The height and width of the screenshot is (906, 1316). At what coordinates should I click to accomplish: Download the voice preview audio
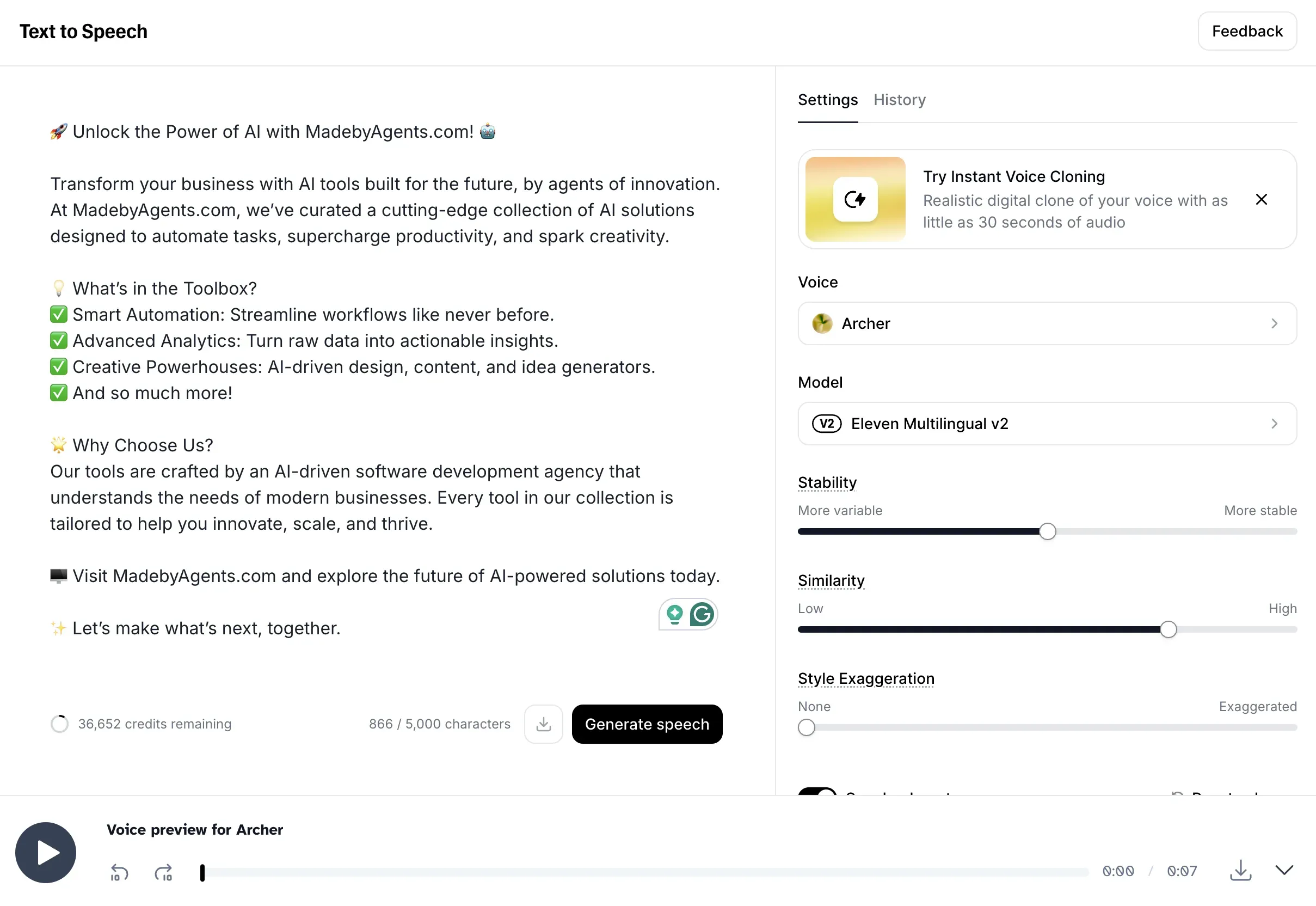tap(1240, 870)
